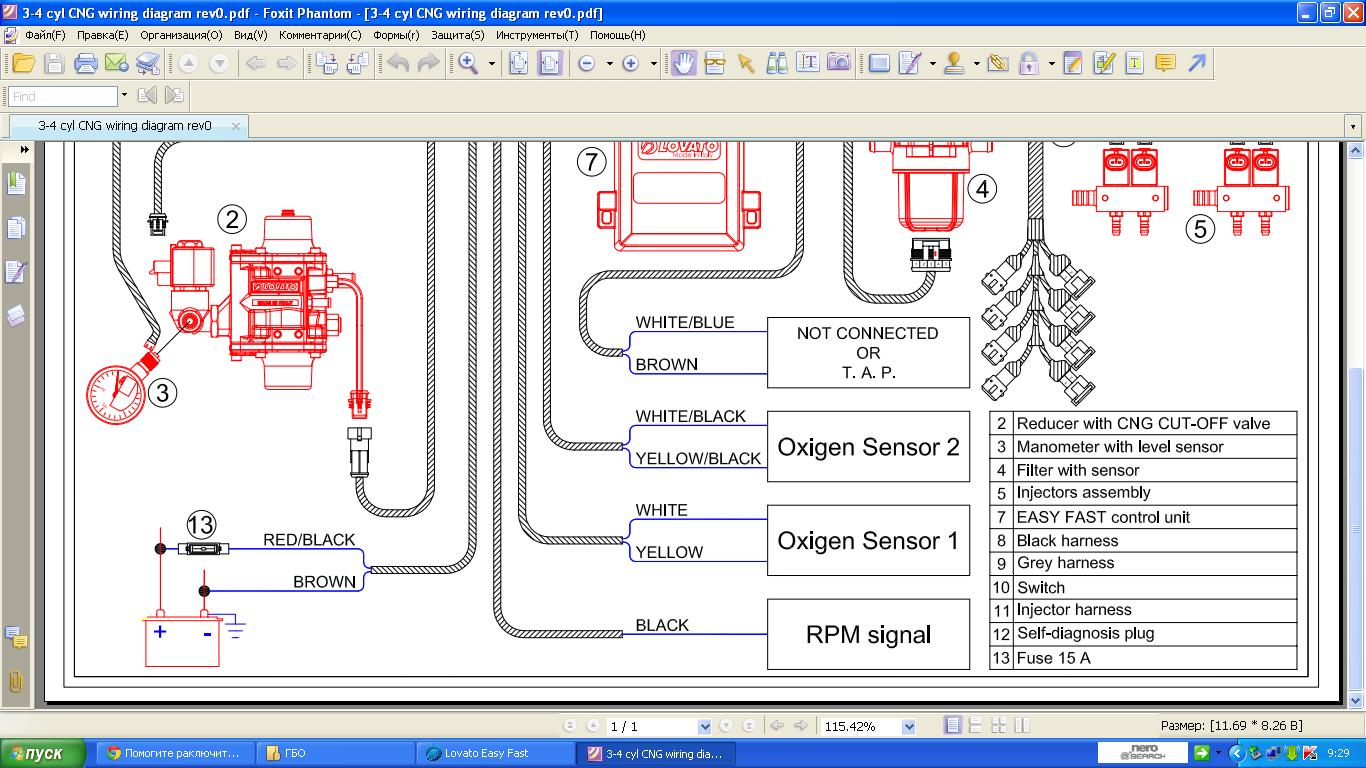The height and width of the screenshot is (768, 1366).
Task: Close the 3-4 cyl CNG wiring diagram tab
Action: [x=236, y=126]
